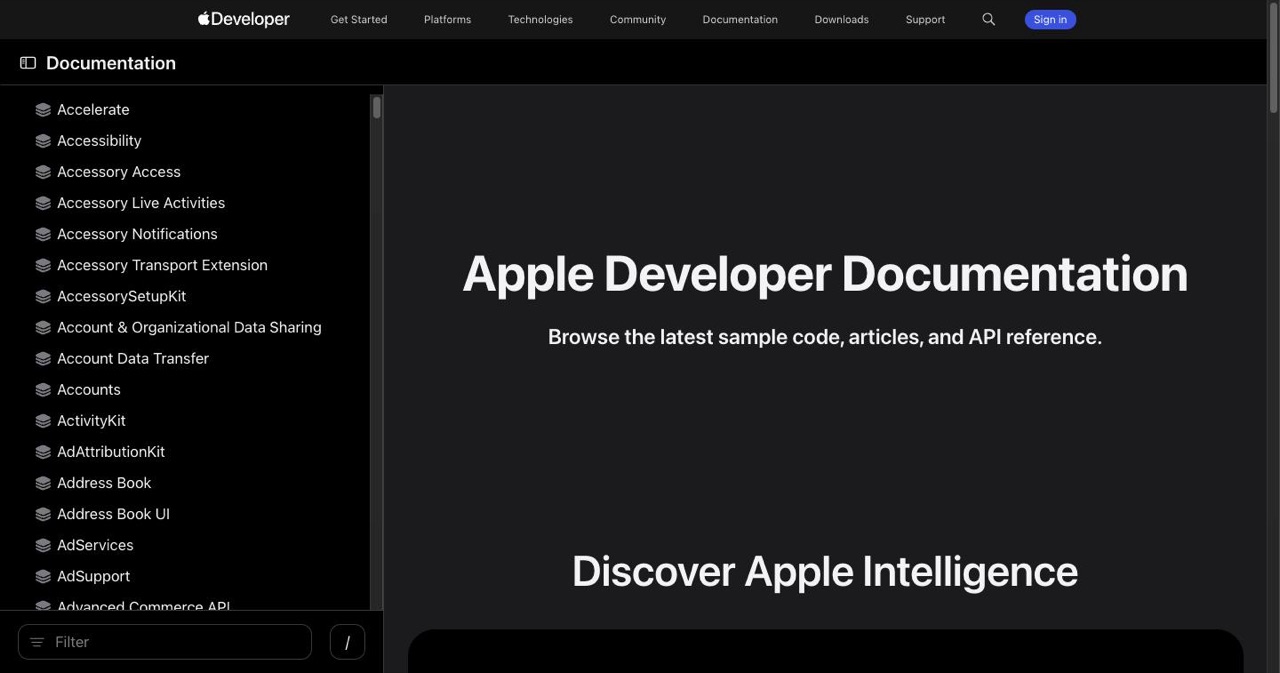1280x673 pixels.
Task: Click the stack icon beside AdServices
Action: coord(43,545)
